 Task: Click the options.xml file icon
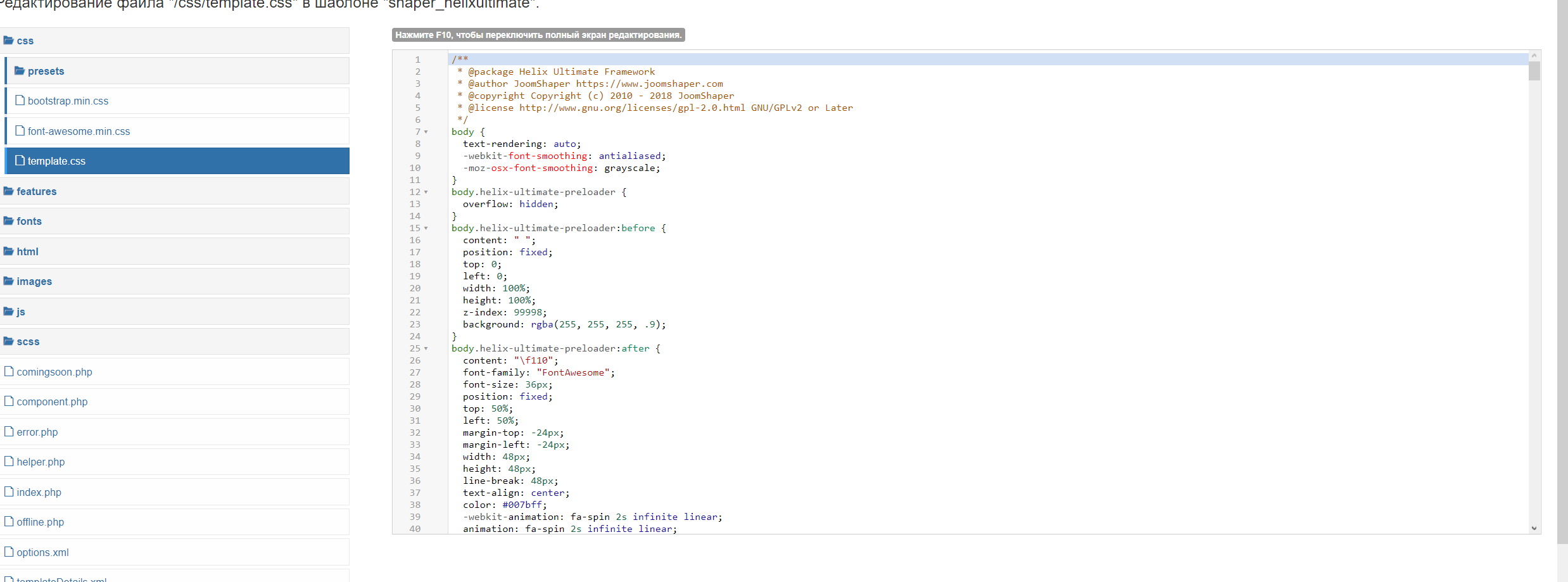[x=9, y=552]
